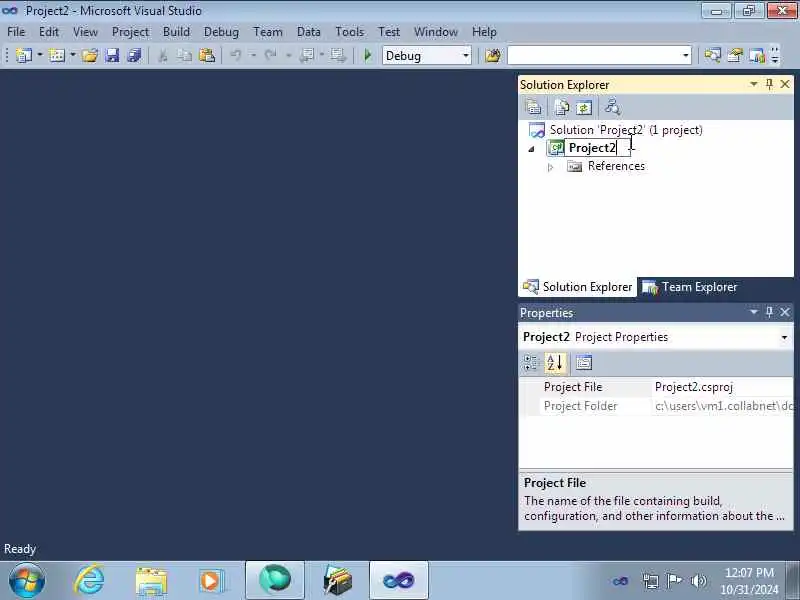Open the toolbar overflow options arrow
800x600 pixels.
(x=774, y=55)
